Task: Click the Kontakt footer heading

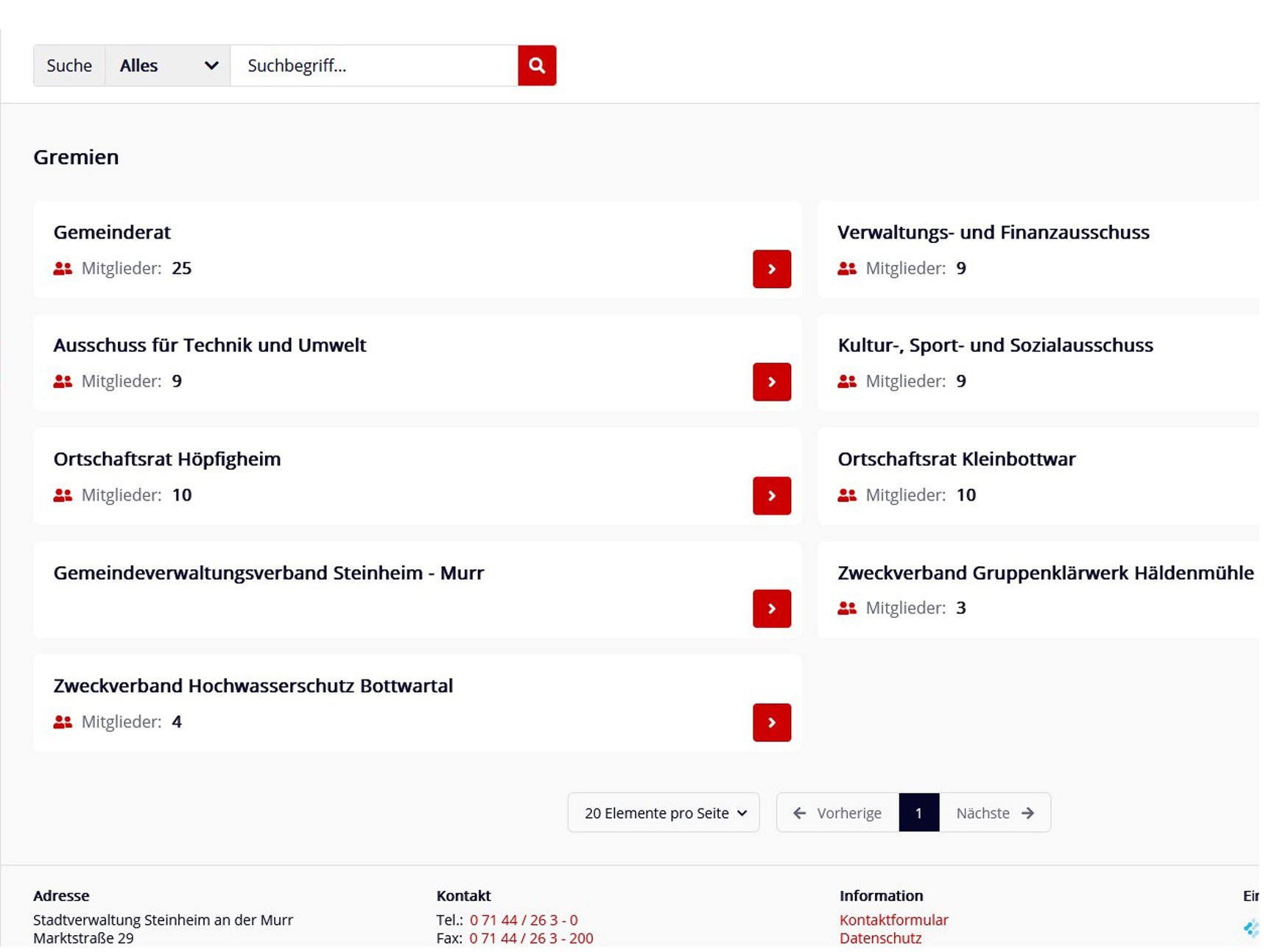Action: pyautogui.click(x=463, y=896)
